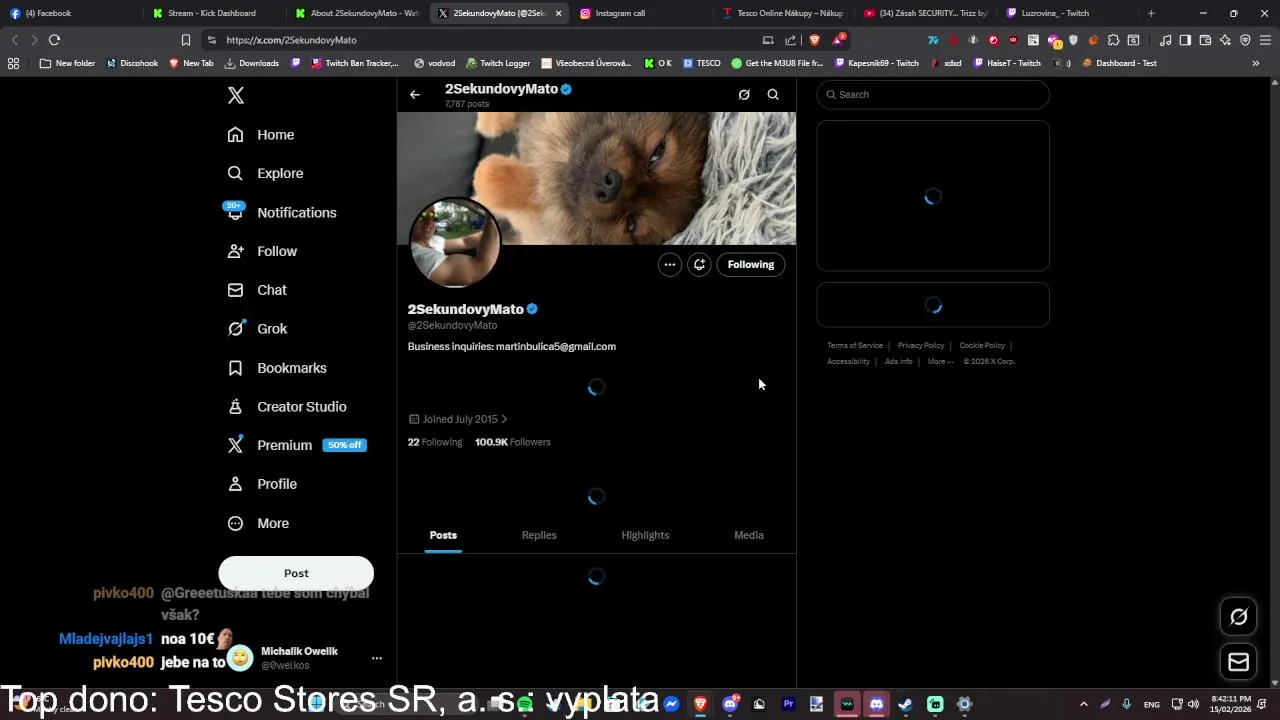The width and height of the screenshot is (1280, 720).
Task: Open Bookmarks in X sidebar
Action: [277, 368]
